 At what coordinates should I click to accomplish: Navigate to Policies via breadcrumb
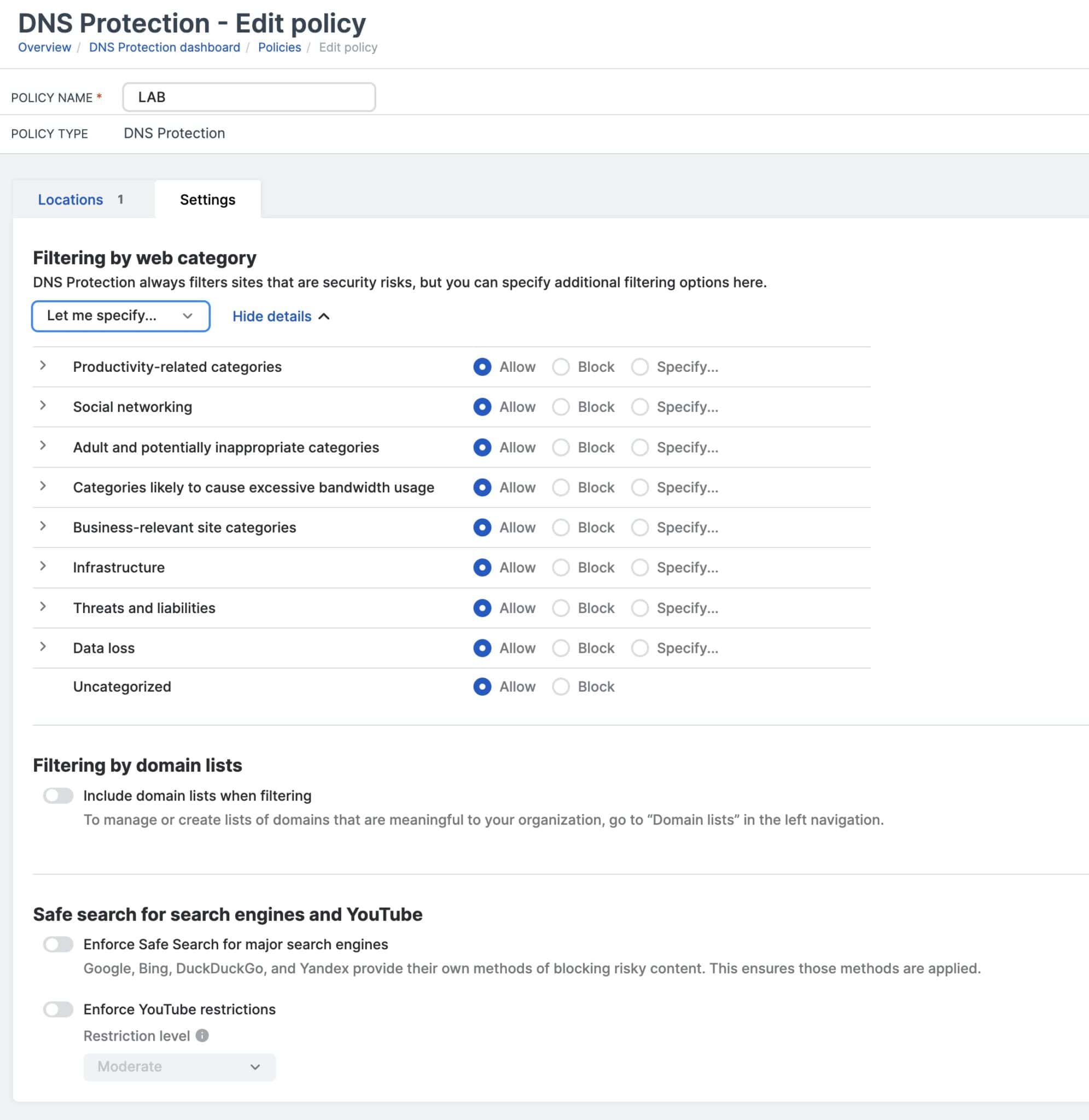279,47
